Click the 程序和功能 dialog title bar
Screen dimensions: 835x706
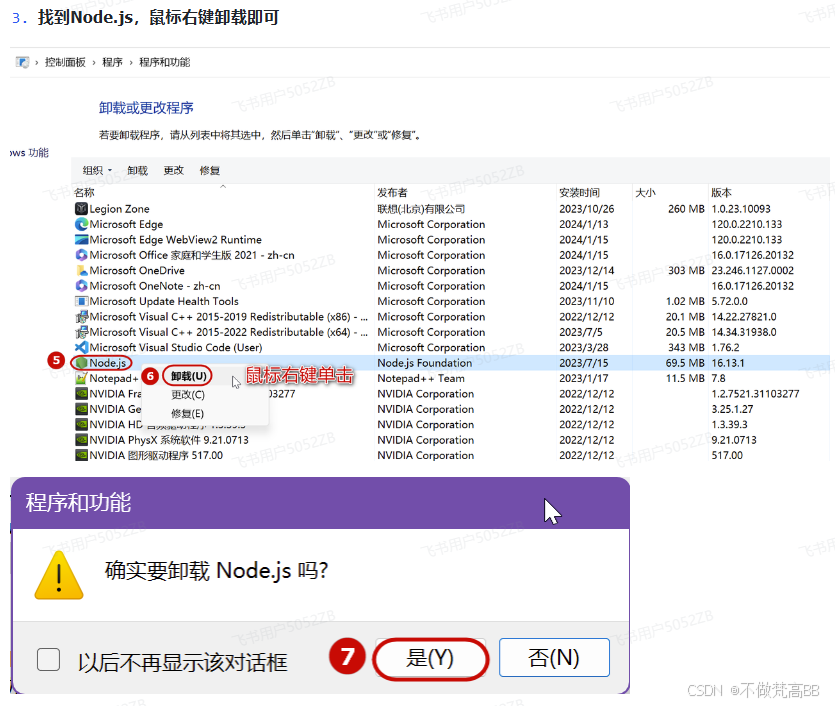320,503
